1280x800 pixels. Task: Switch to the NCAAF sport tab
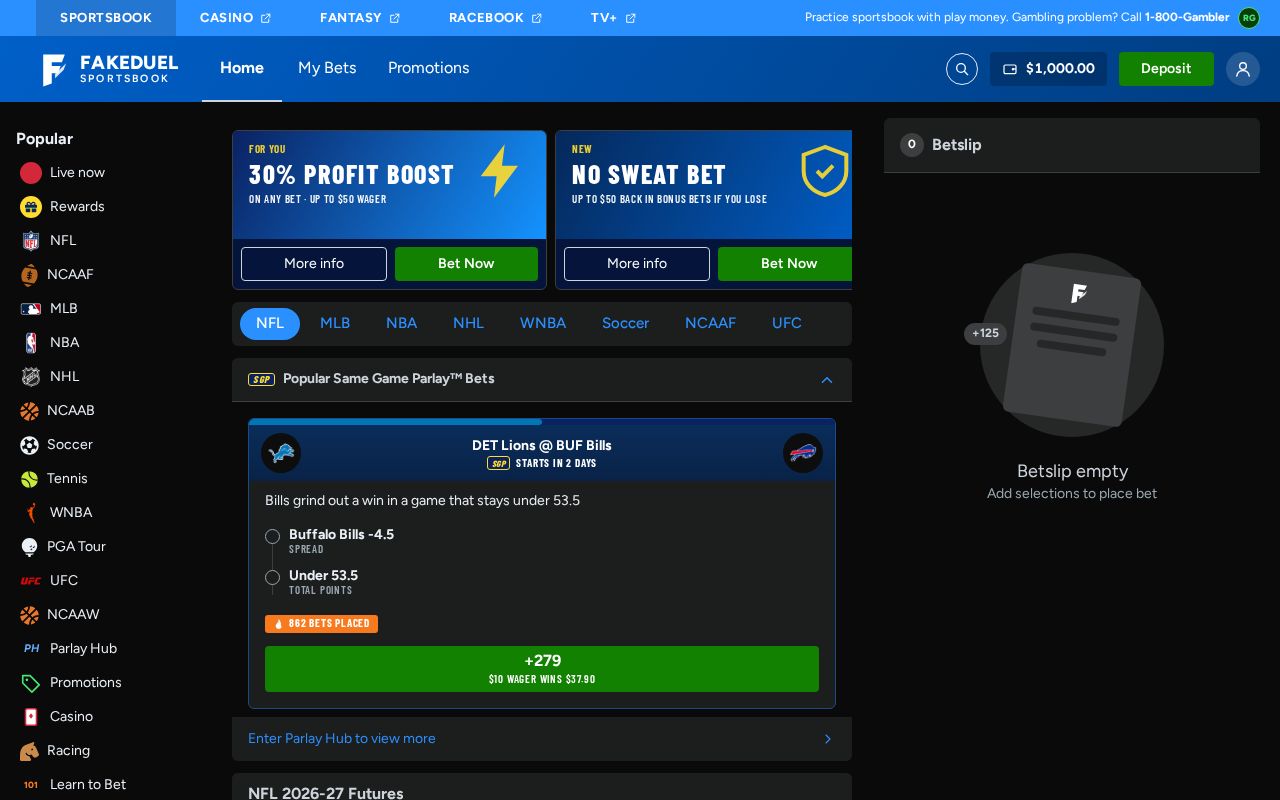pyautogui.click(x=710, y=324)
